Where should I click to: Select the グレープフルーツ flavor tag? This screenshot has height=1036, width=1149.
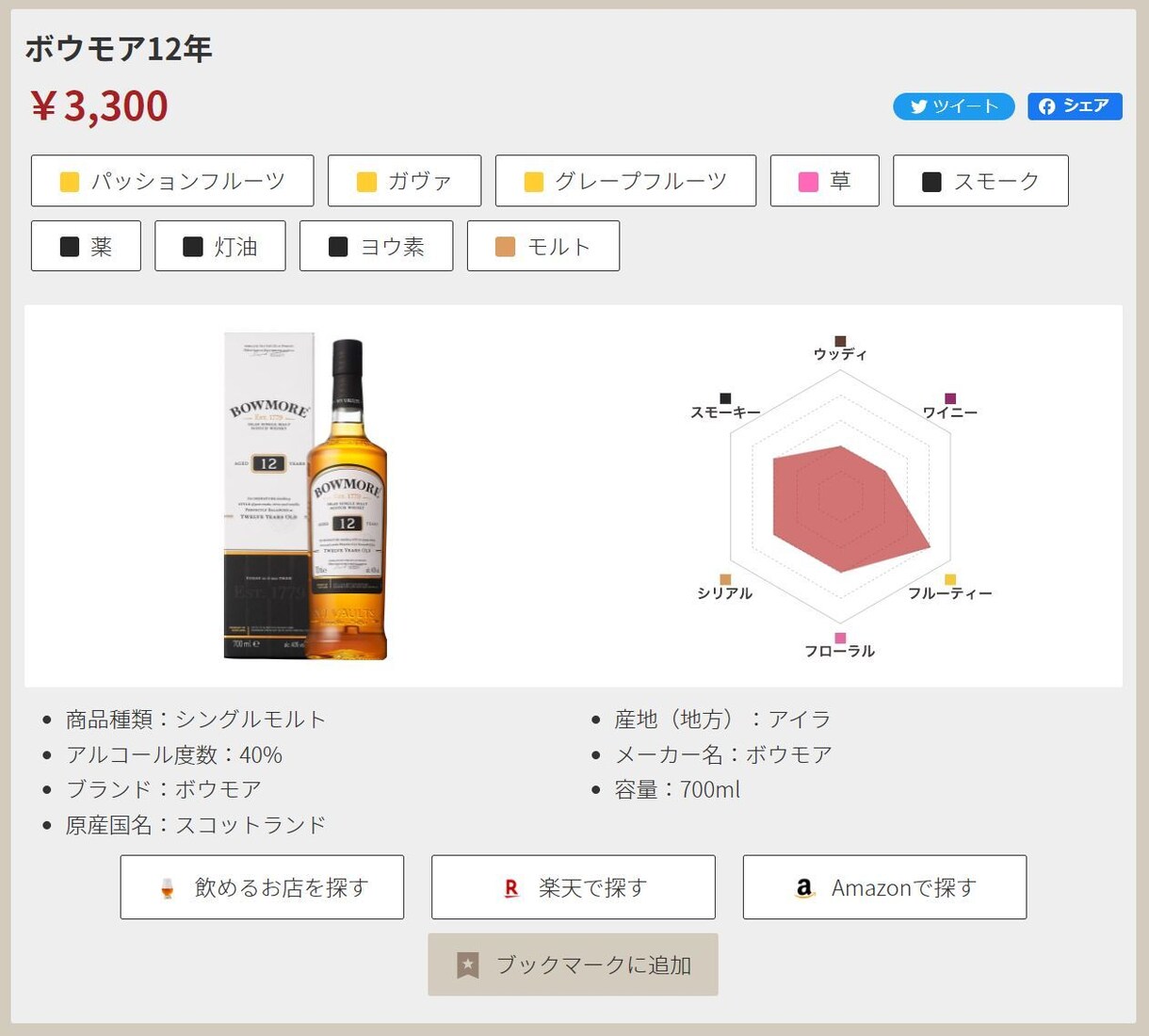click(625, 181)
